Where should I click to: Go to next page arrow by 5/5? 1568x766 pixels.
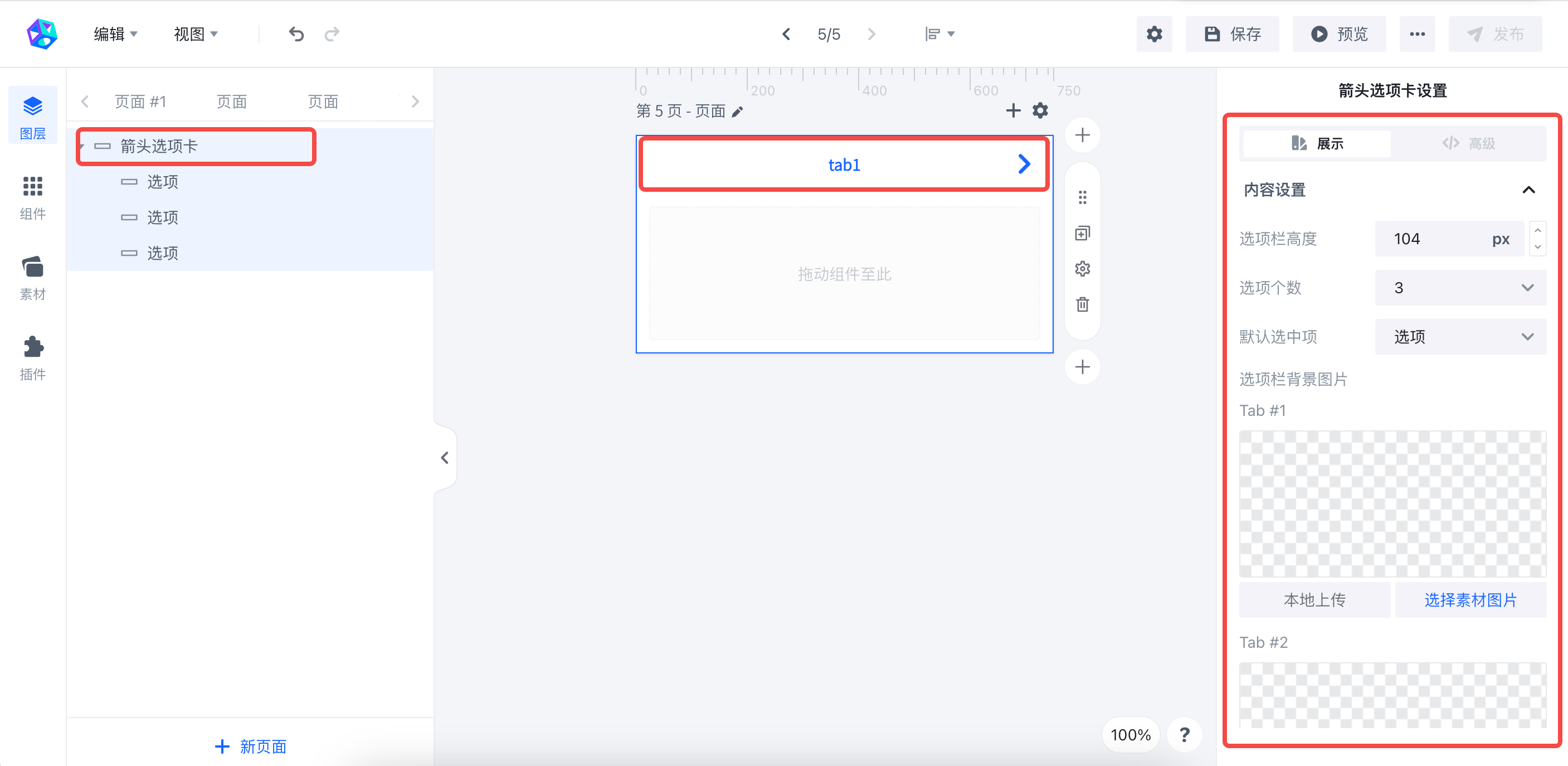point(871,34)
